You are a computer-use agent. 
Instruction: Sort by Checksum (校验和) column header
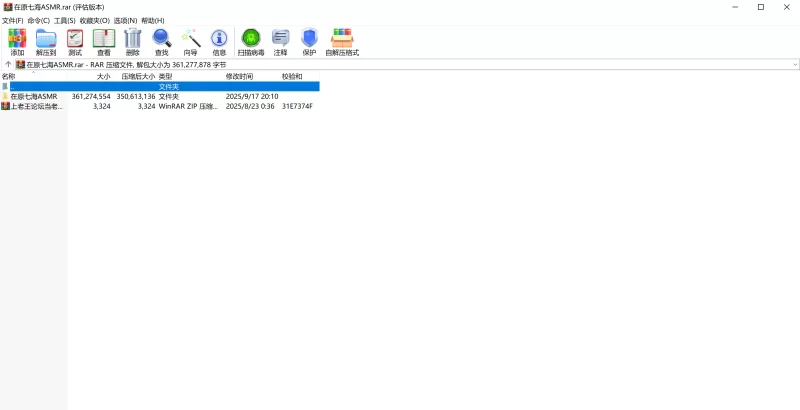(299, 76)
